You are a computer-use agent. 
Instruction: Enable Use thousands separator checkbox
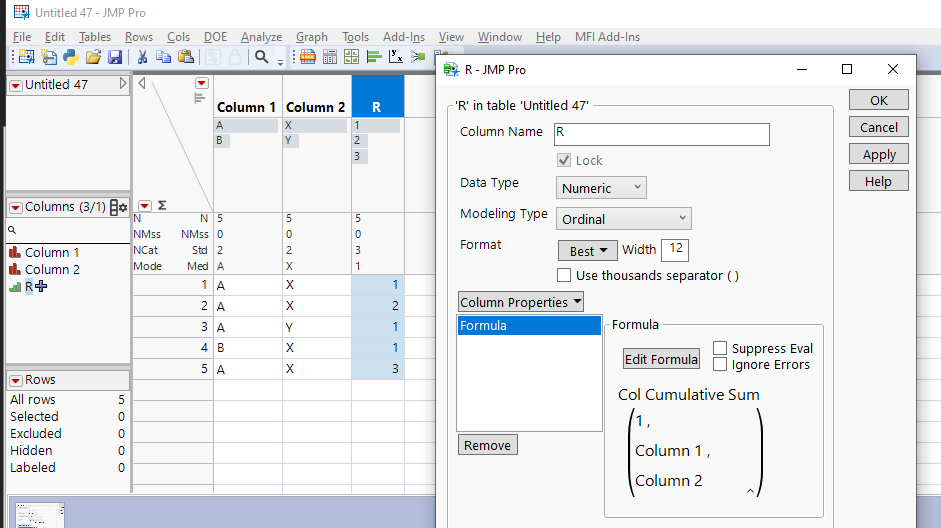[x=564, y=275]
